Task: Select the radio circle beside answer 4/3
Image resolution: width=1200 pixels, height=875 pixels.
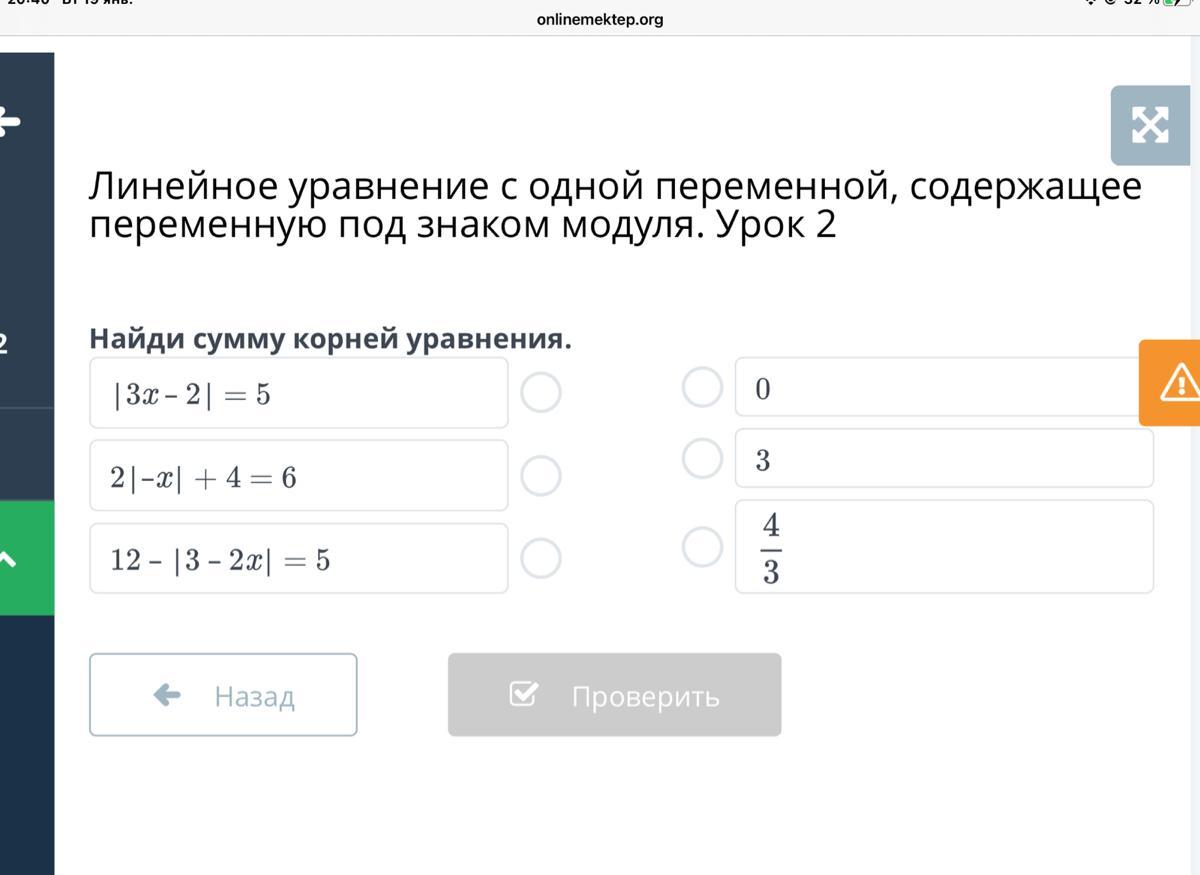Action: click(x=702, y=546)
